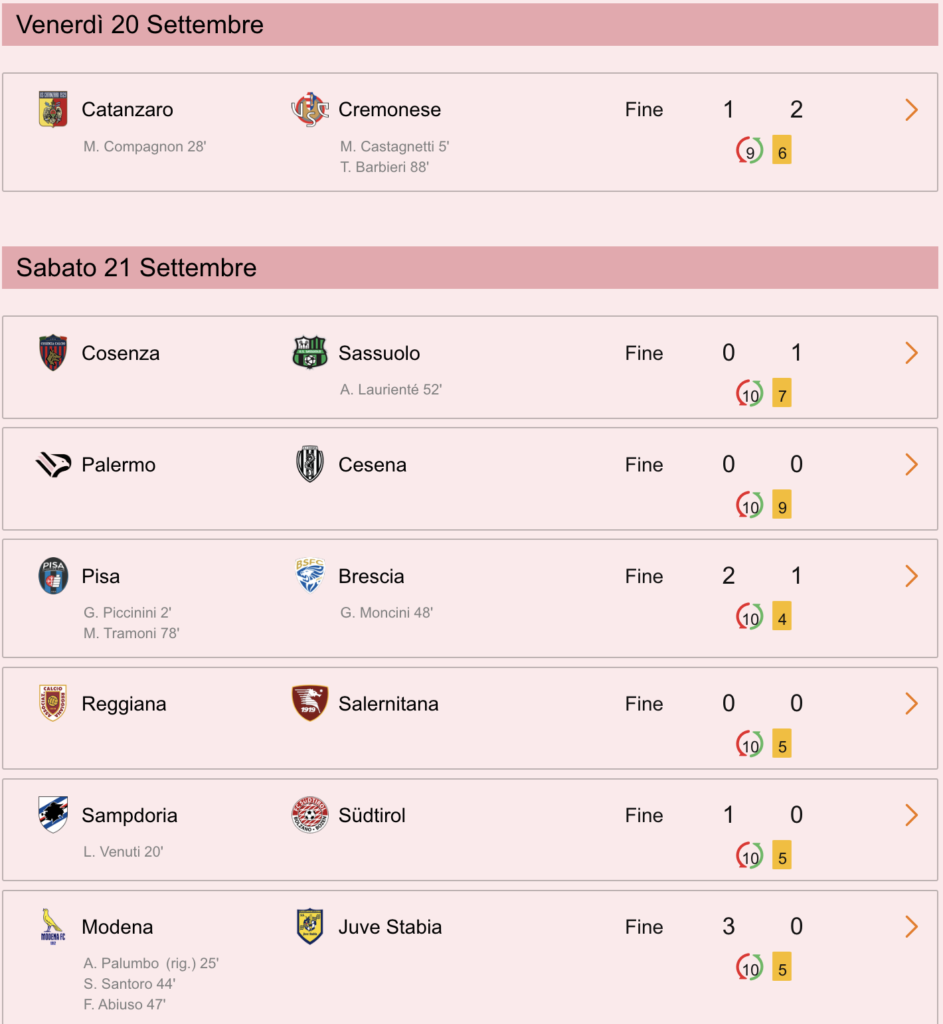Click the round 9 indicator under Catanzaro score
This screenshot has width=943, height=1024.
pos(750,152)
